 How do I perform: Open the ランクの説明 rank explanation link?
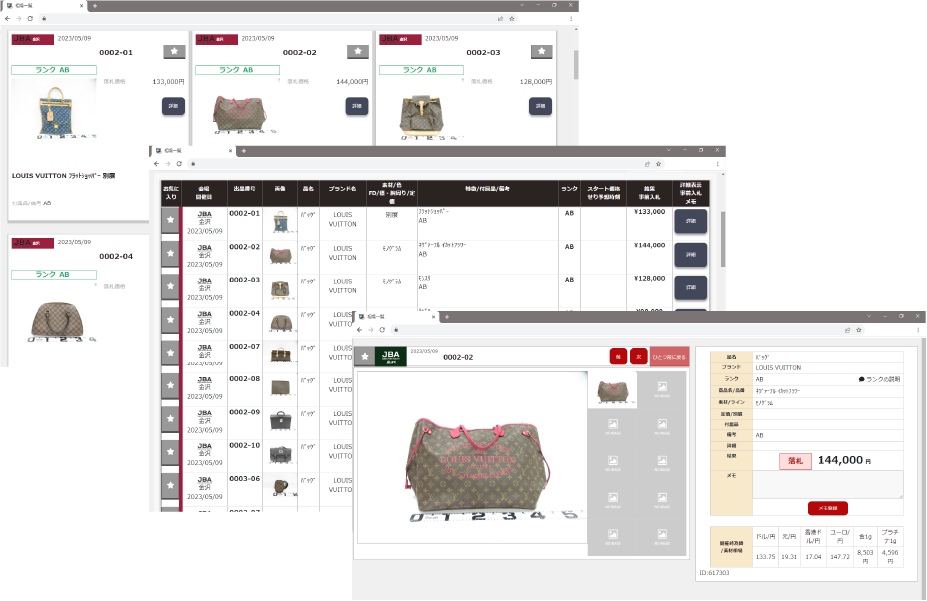click(879, 379)
